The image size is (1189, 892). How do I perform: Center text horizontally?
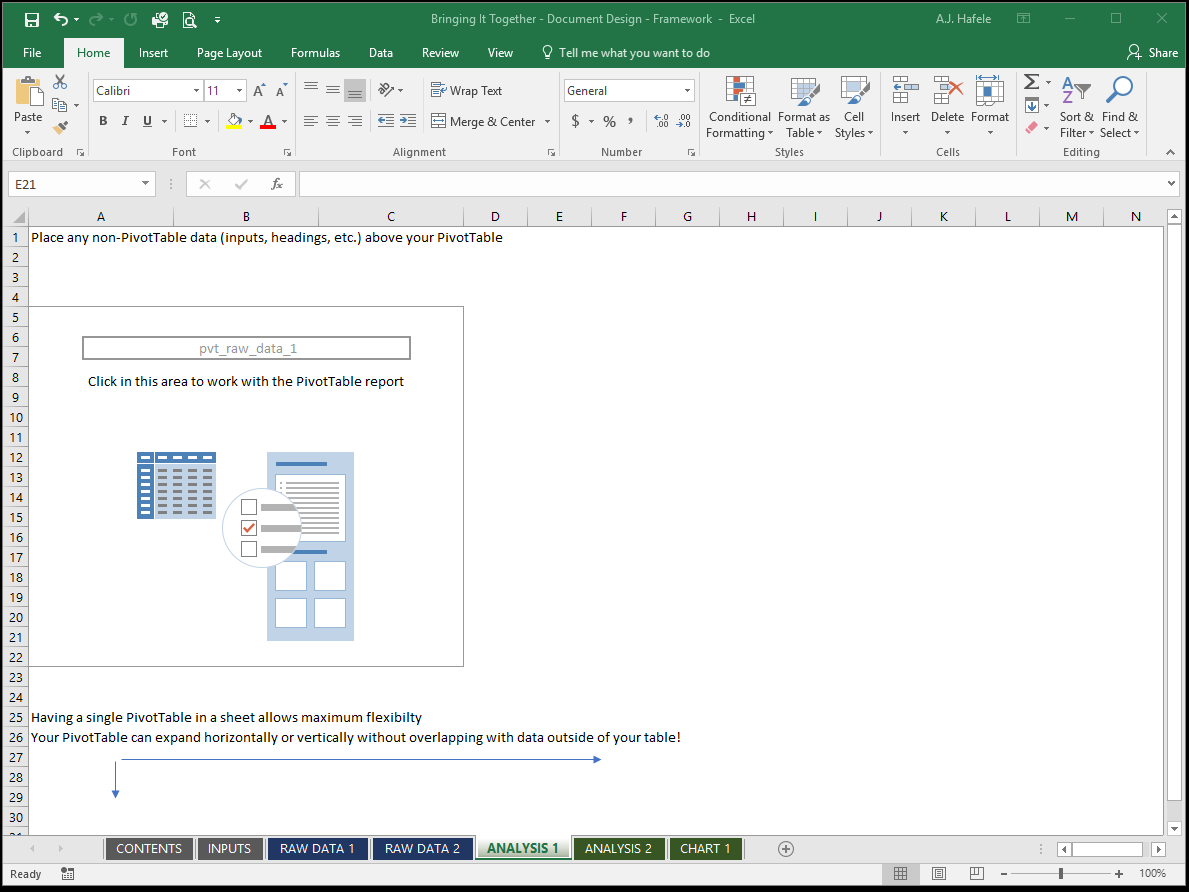(333, 121)
